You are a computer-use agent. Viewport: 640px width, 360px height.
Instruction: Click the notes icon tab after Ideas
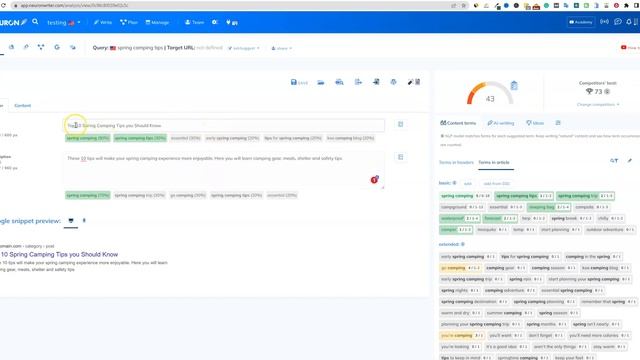click(558, 123)
